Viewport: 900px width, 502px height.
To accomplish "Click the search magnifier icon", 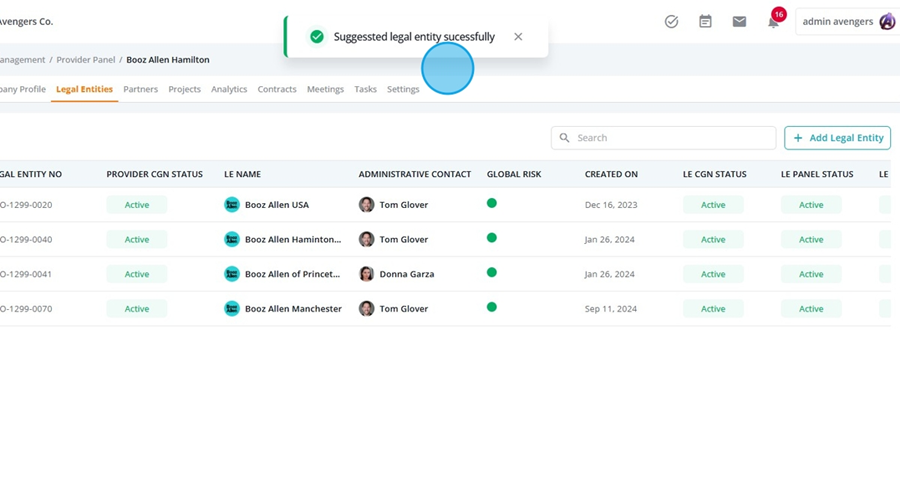I will 565,138.
